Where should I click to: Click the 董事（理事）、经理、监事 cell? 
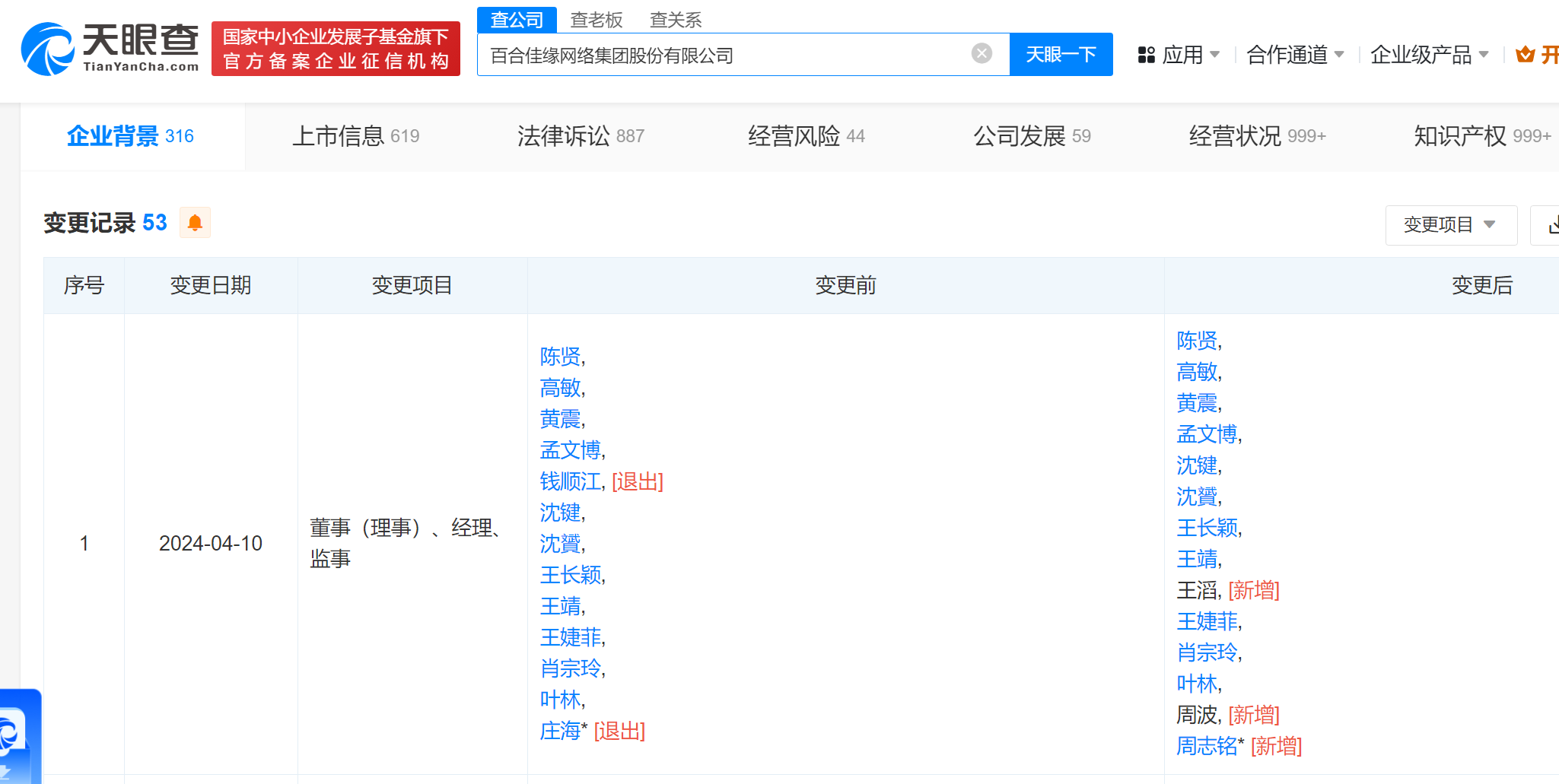412,544
